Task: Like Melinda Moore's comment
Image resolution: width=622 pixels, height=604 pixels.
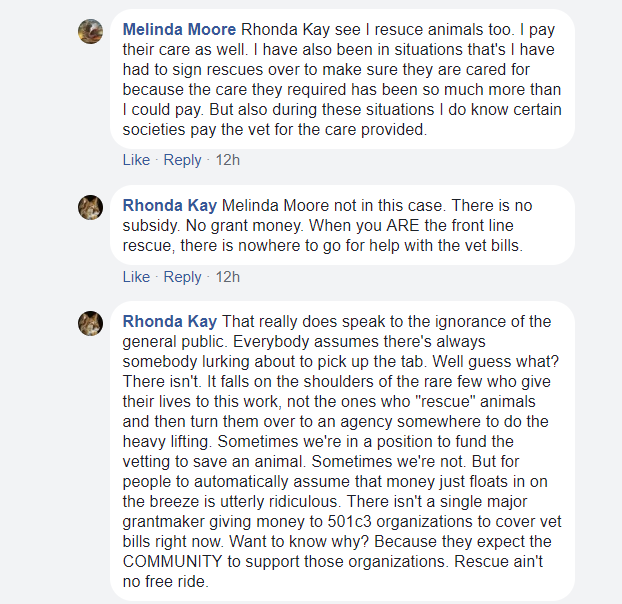Action: (x=136, y=160)
